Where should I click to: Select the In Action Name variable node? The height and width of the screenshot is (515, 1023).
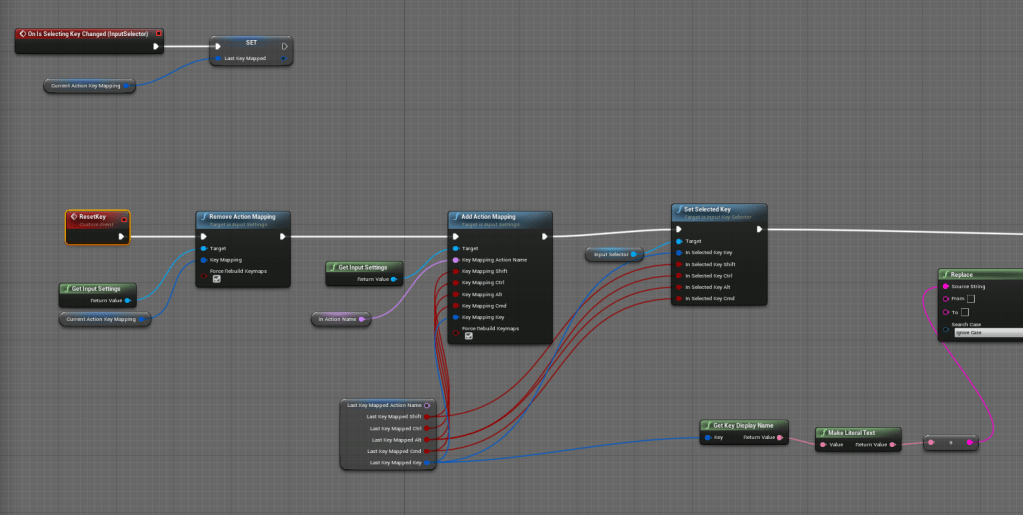340,319
